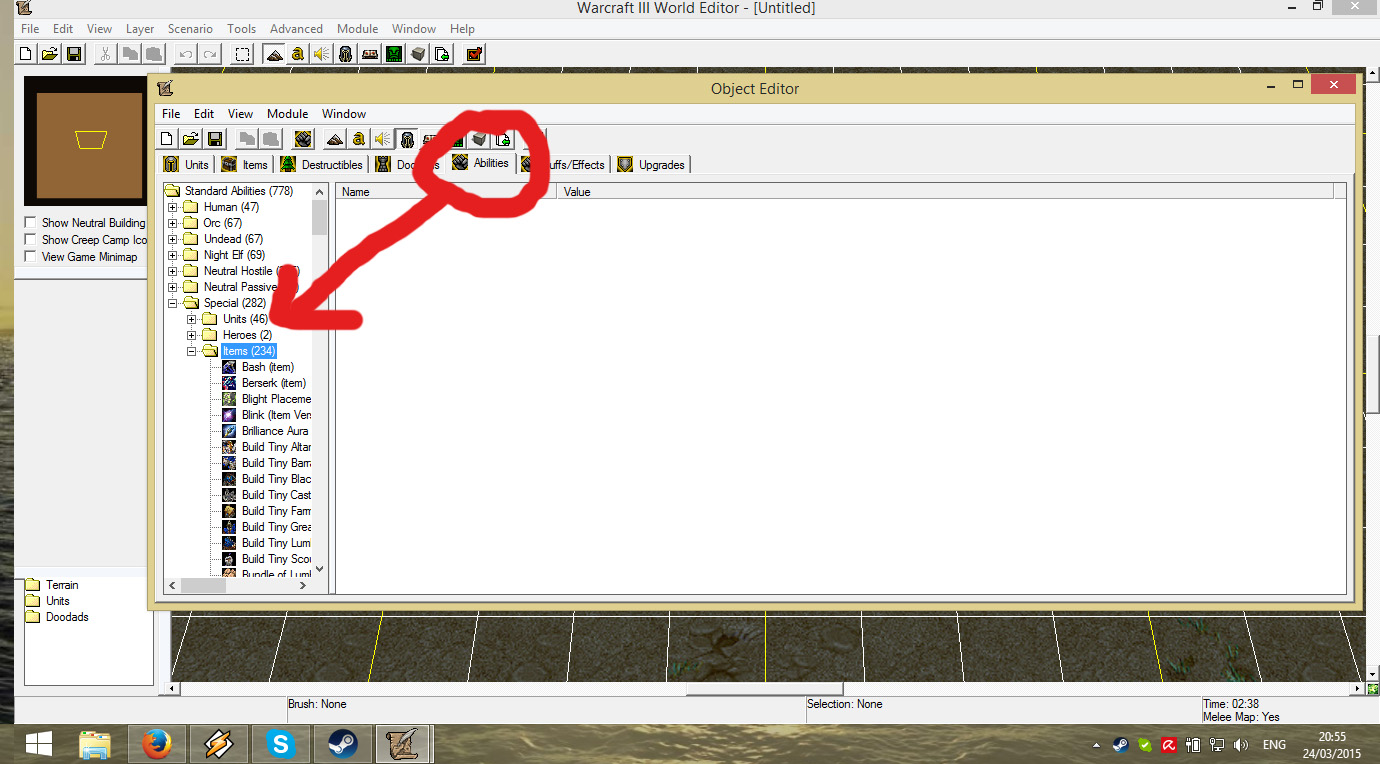The width and height of the screenshot is (1380, 764).
Task: Switch to the Destructibles tab
Action: [322, 165]
